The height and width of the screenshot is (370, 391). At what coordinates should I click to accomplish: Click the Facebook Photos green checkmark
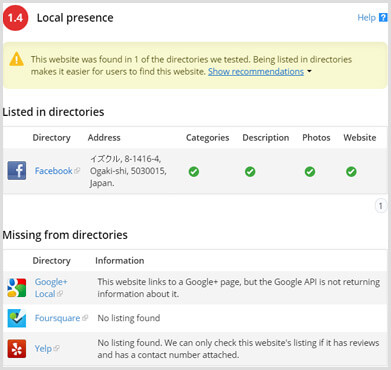coord(310,172)
